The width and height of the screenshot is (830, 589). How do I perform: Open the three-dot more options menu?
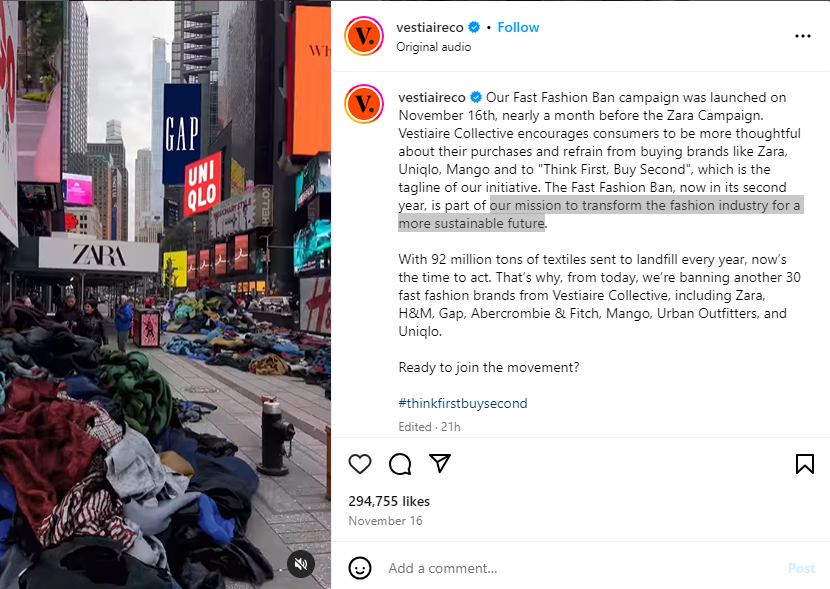point(802,36)
